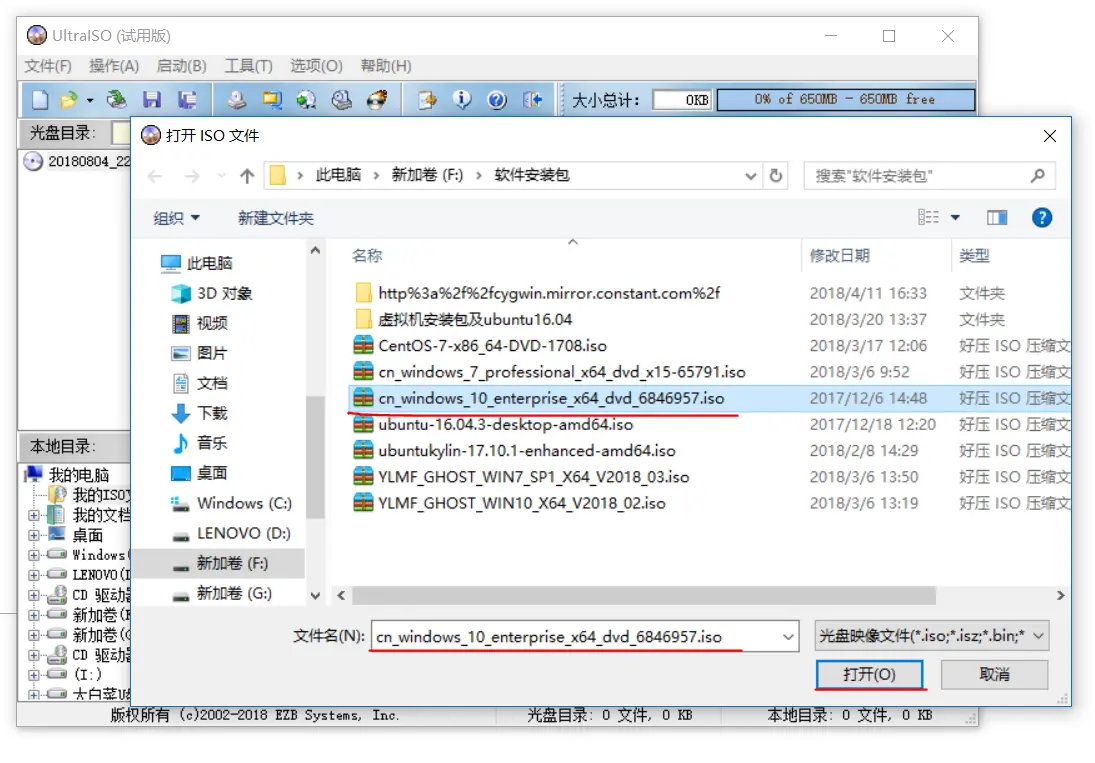Select LENOVO (D:) drive in navigation pane
Viewport: 1095px width, 763px height.
point(231,533)
